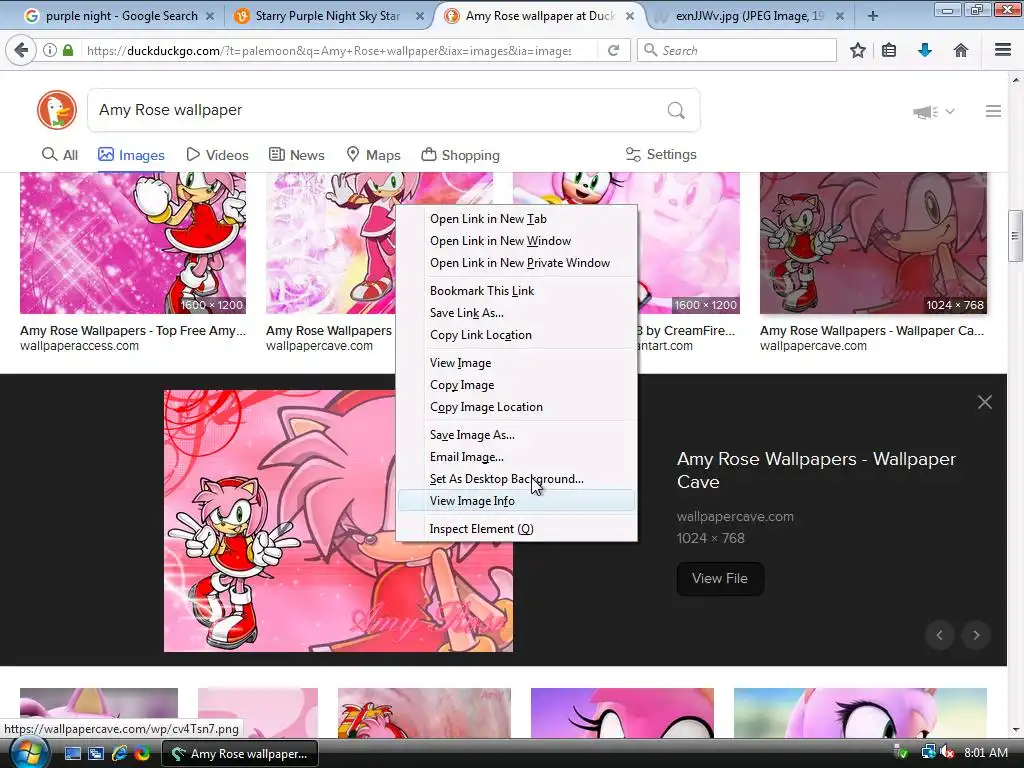
Task: Open the 1024 × 768 Amy Rose thumbnail
Action: pyautogui.click(x=873, y=243)
